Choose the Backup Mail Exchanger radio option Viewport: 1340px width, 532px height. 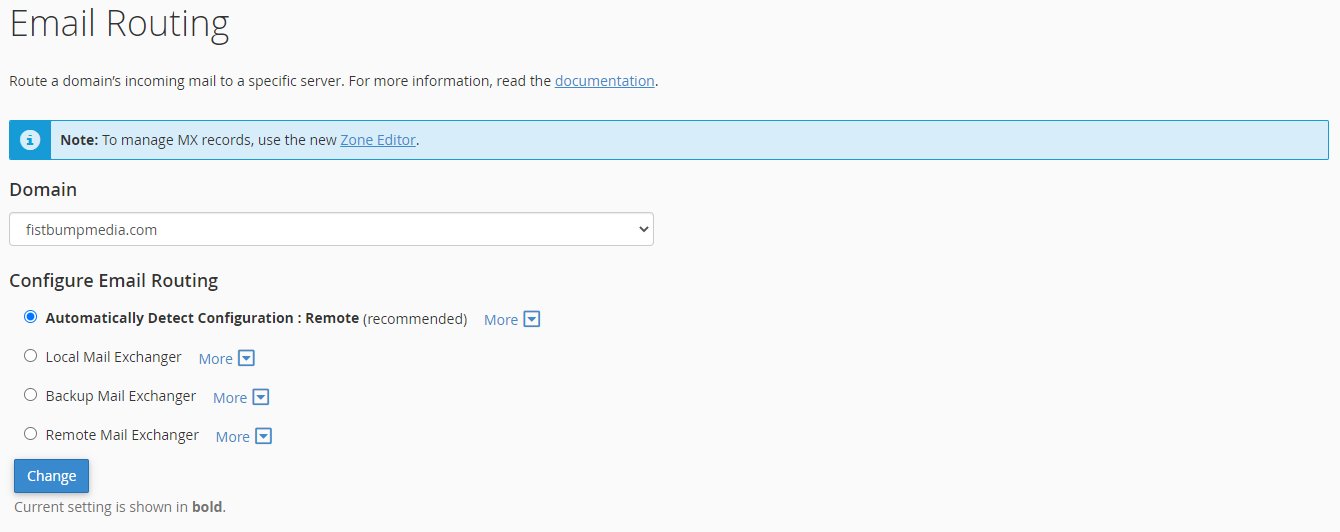30,395
